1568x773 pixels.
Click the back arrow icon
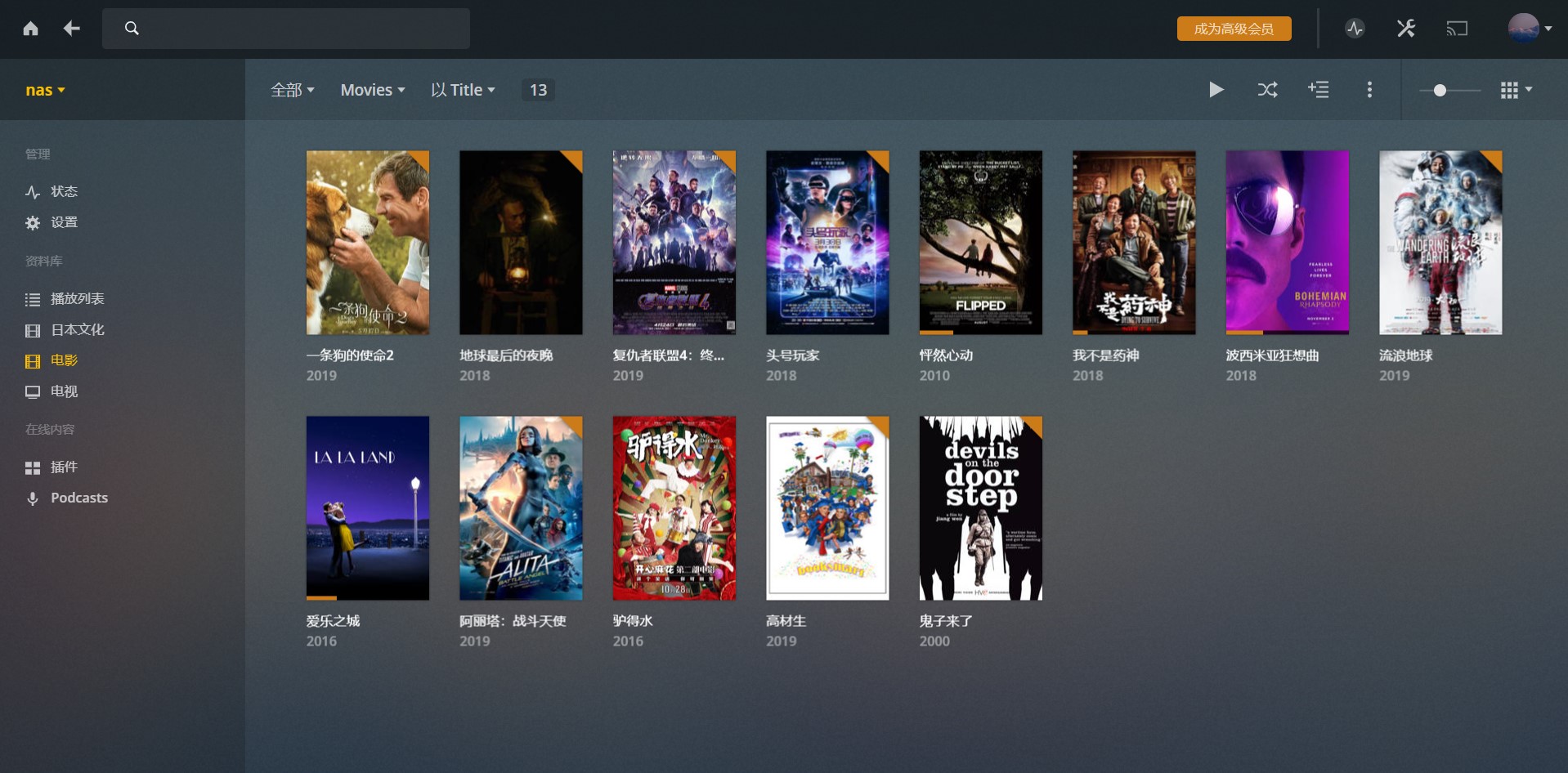click(x=72, y=29)
